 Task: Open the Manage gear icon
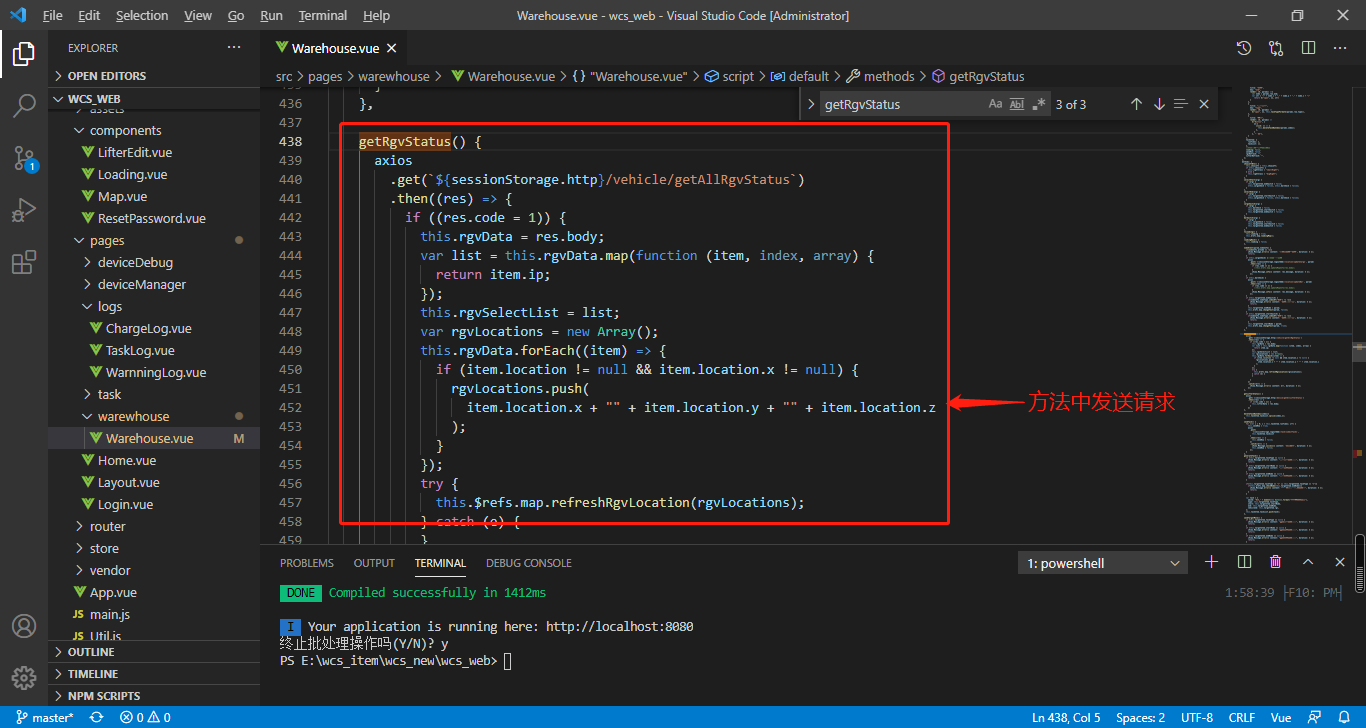24,678
